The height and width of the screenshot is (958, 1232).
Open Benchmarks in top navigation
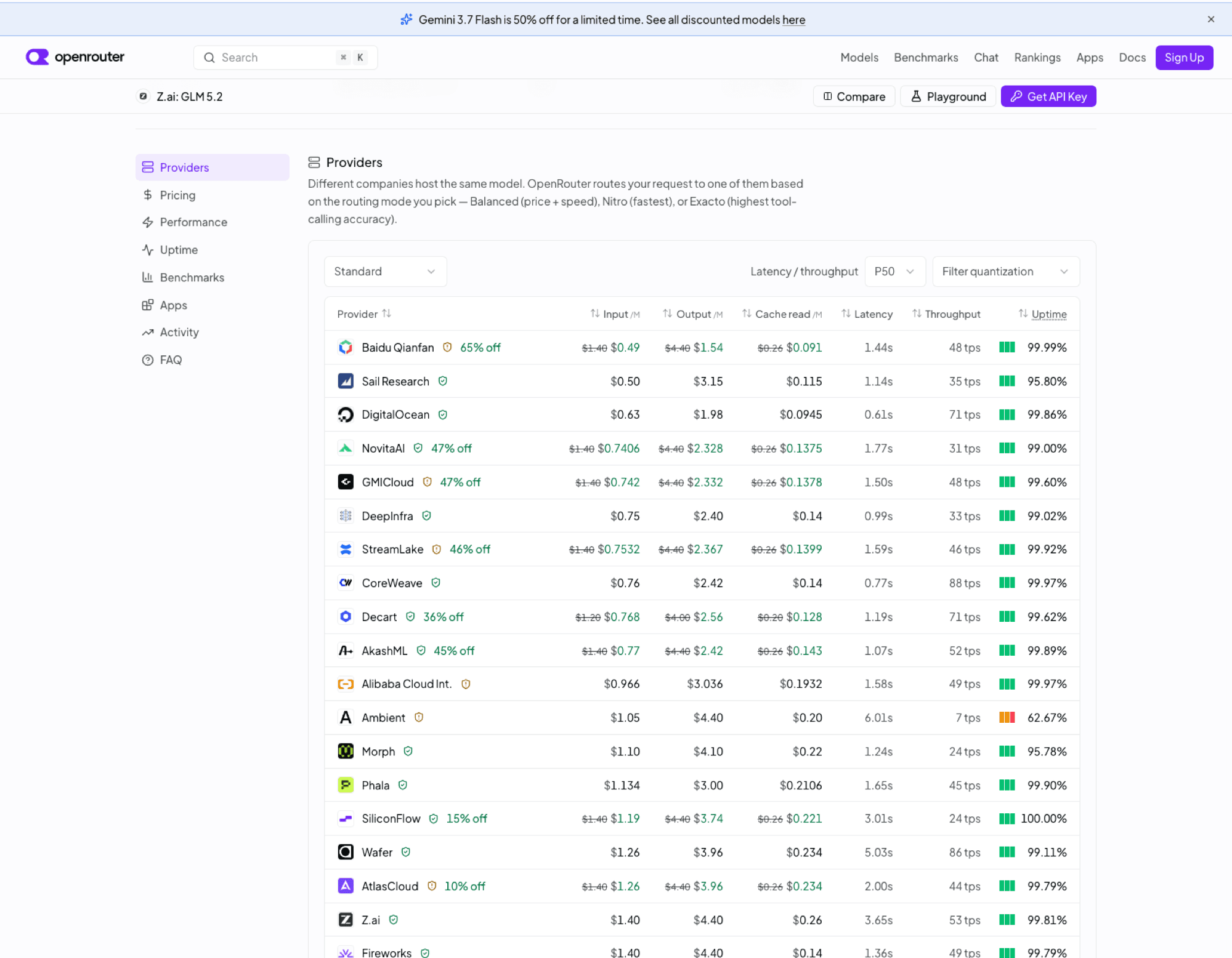[926, 57]
